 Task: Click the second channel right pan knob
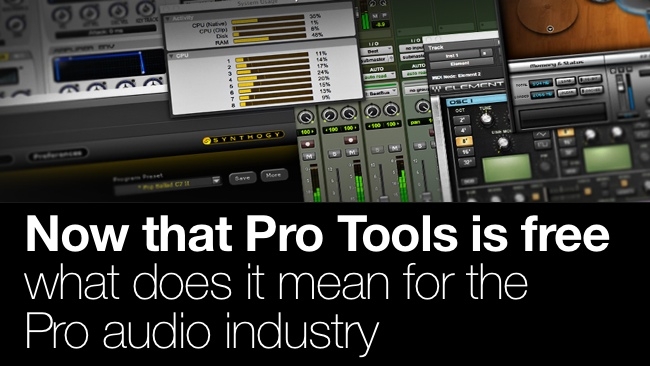pos(349,113)
